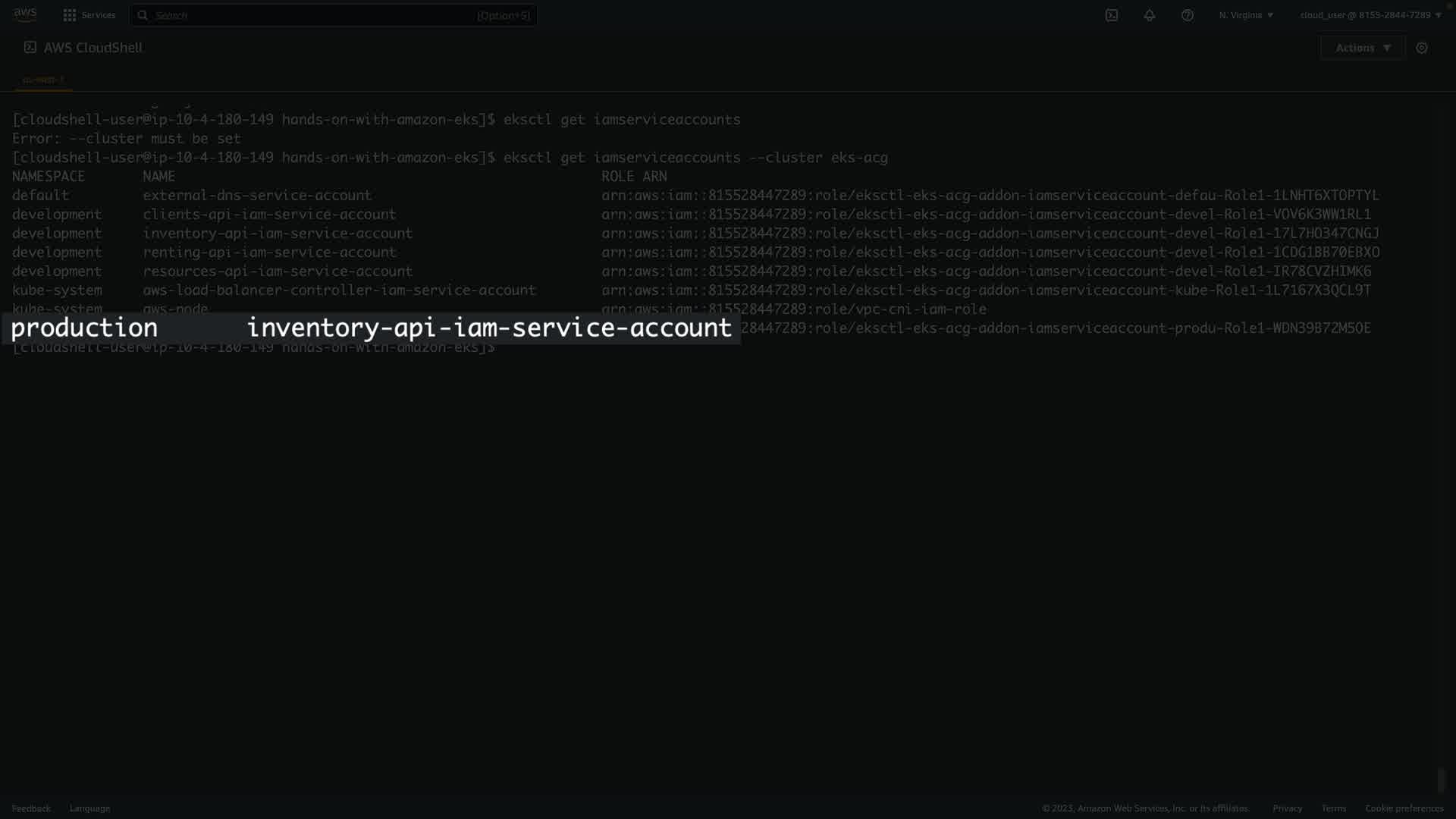Open the Services grid menu
Viewport: 1456px width, 819px height.
pos(70,15)
